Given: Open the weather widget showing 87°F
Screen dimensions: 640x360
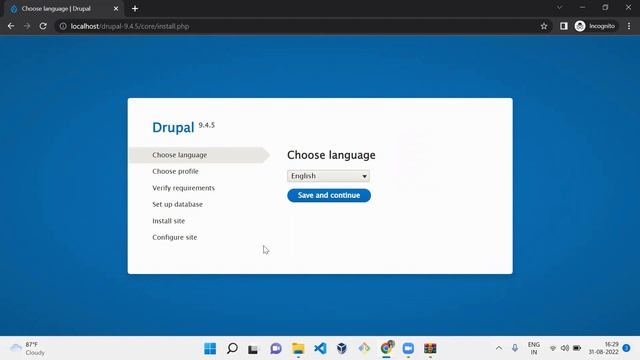Looking at the screenshot, I should point(27,349).
